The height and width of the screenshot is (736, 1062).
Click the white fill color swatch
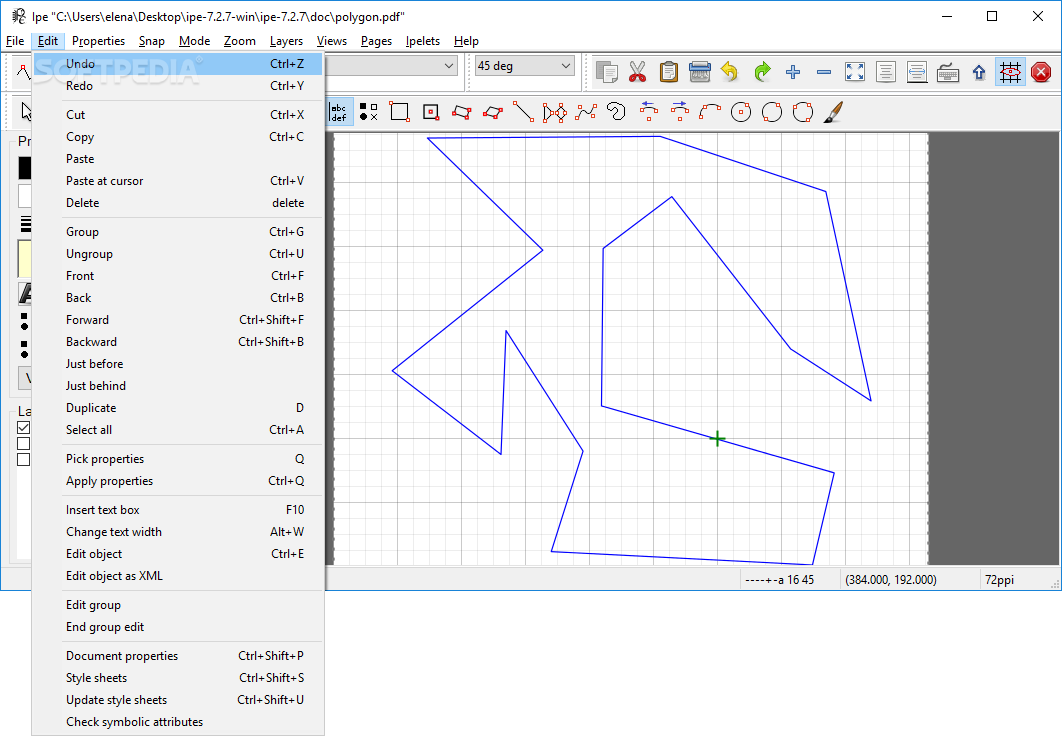[24, 196]
